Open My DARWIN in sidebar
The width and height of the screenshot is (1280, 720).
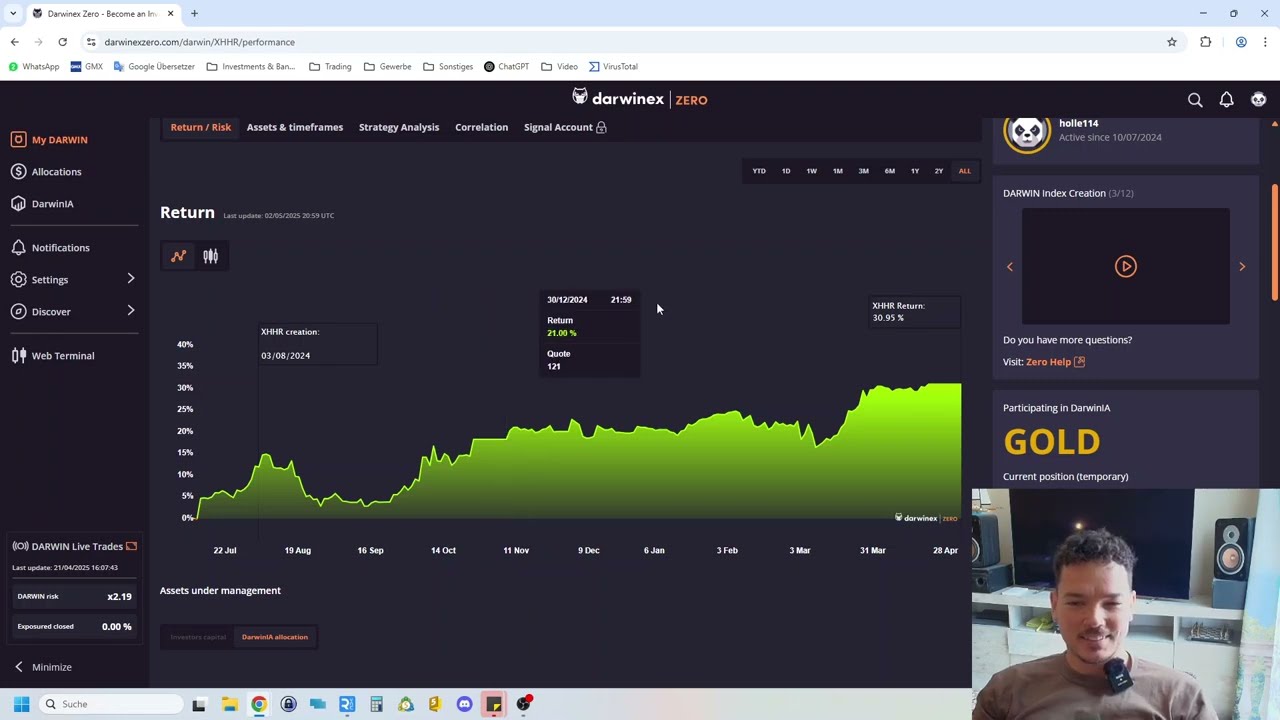[x=60, y=140]
